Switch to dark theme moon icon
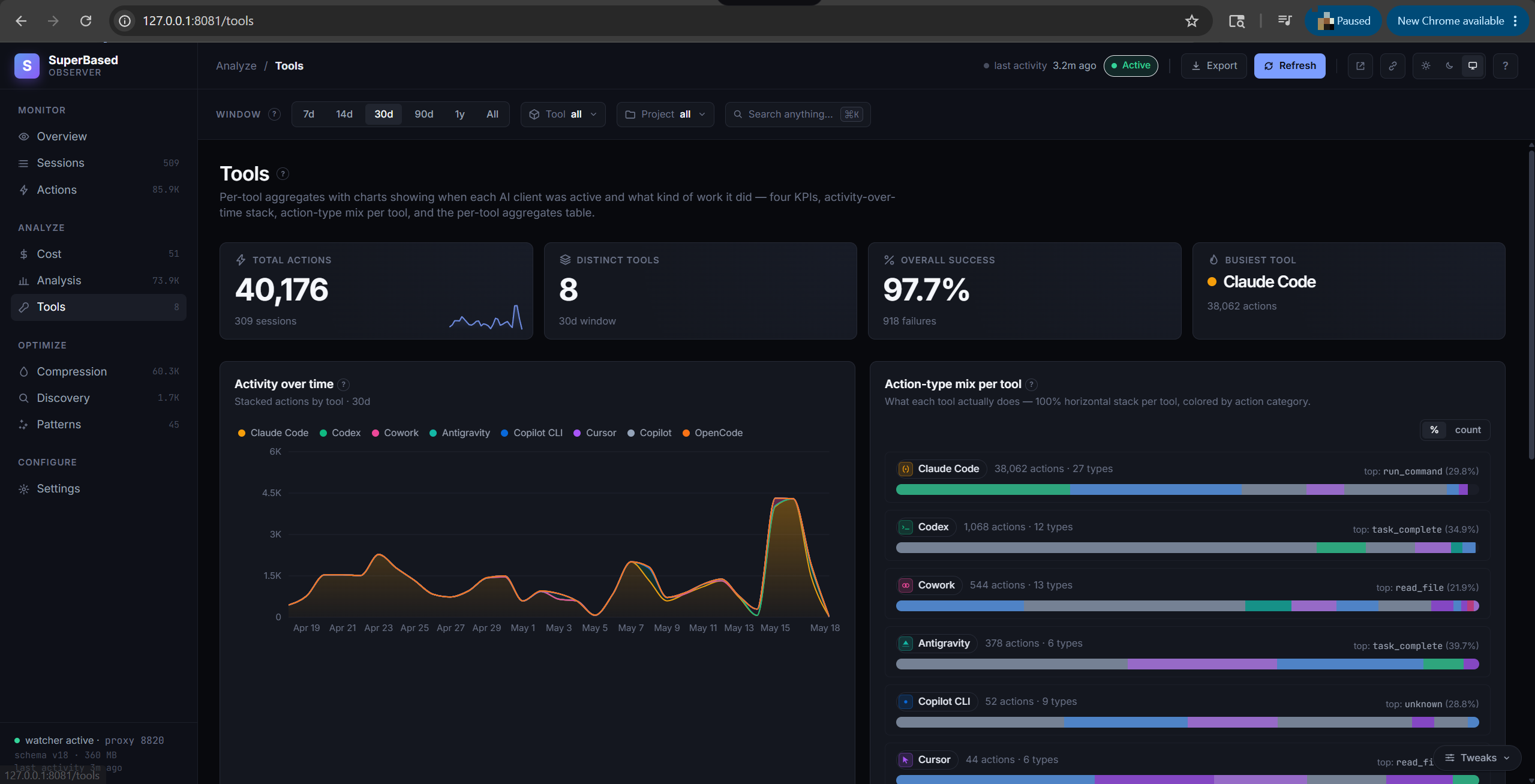 [x=1449, y=65]
